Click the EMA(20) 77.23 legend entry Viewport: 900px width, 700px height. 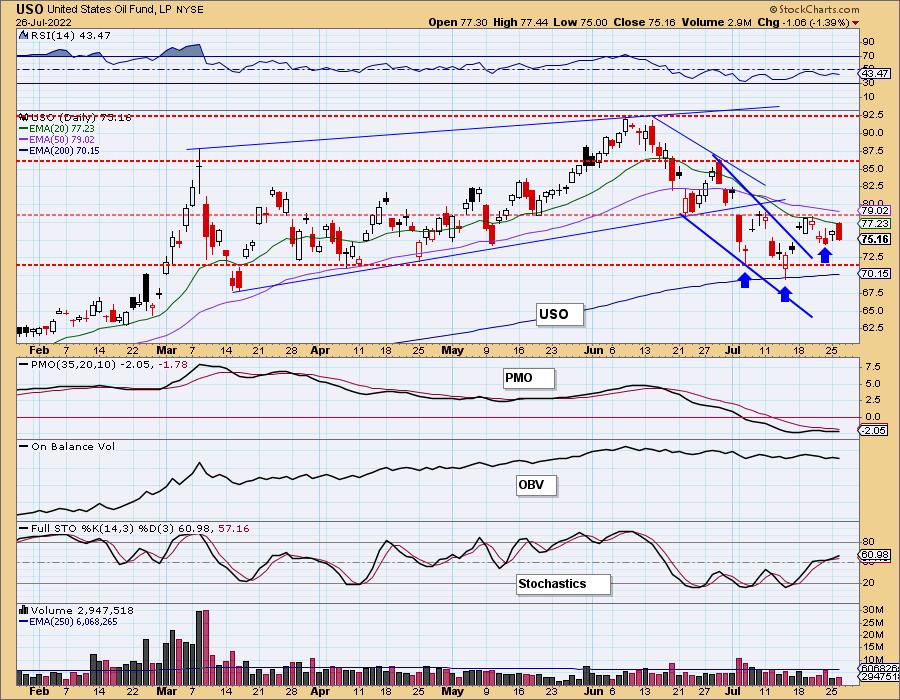pos(57,129)
